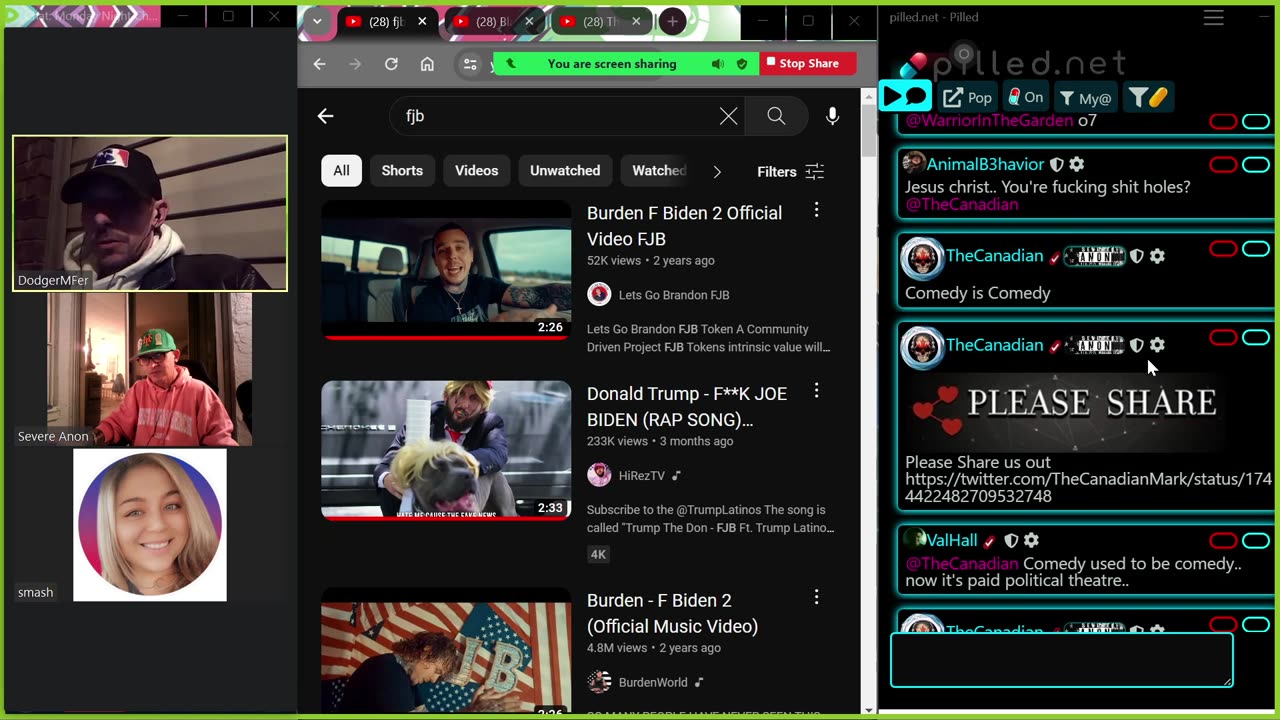Click the YouTube search field containing 'fjb'
The image size is (1280, 720).
555,116
